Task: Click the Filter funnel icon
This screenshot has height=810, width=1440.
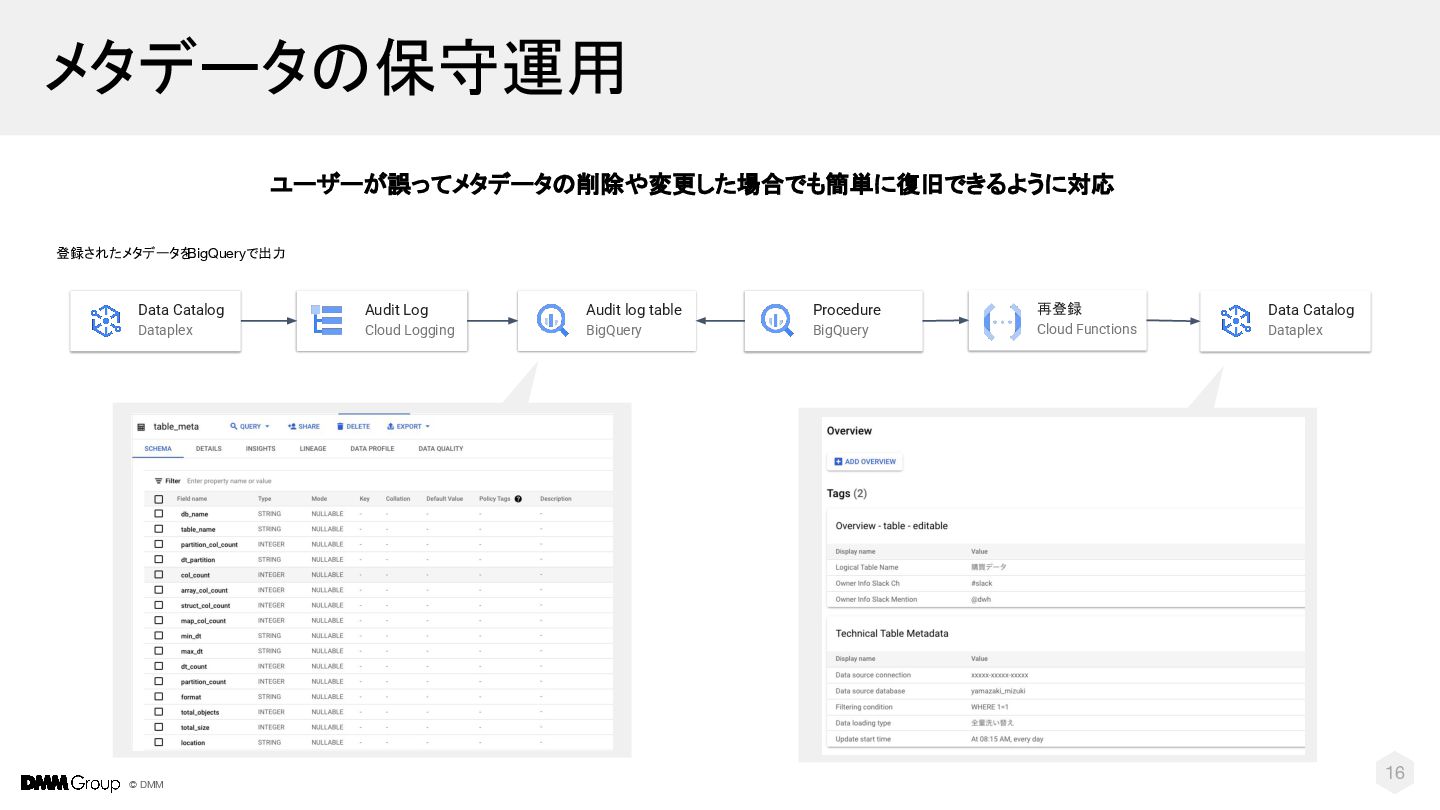Action: click(x=158, y=481)
